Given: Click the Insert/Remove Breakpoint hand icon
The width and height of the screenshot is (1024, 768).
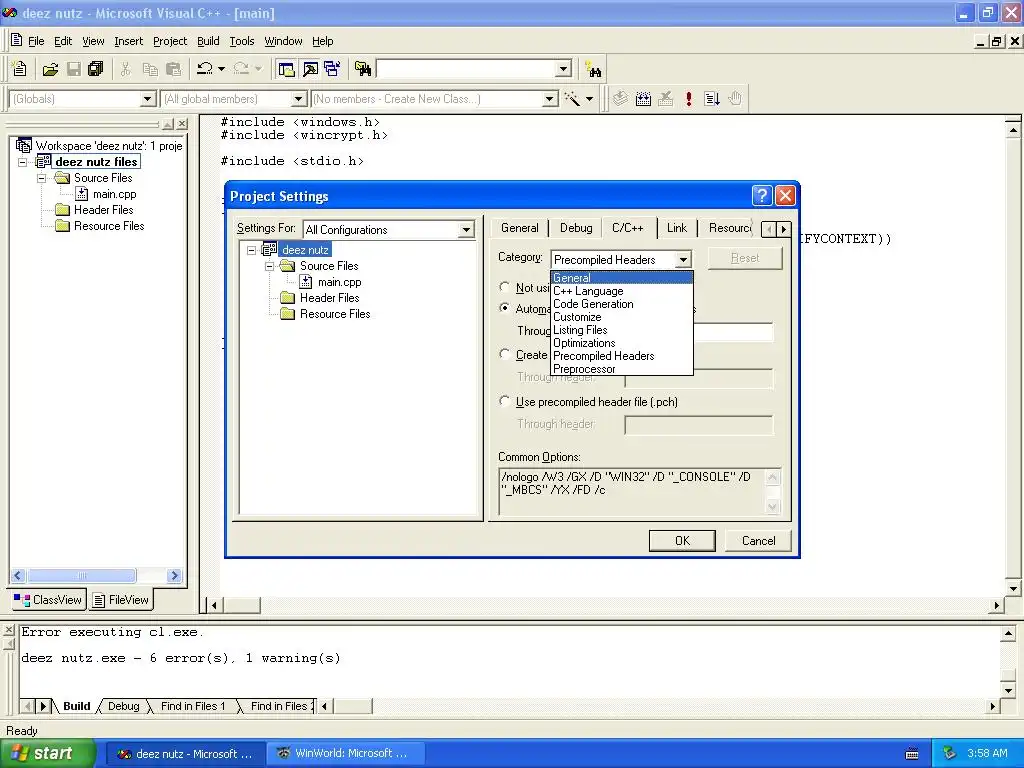Looking at the screenshot, I should pos(735,99).
